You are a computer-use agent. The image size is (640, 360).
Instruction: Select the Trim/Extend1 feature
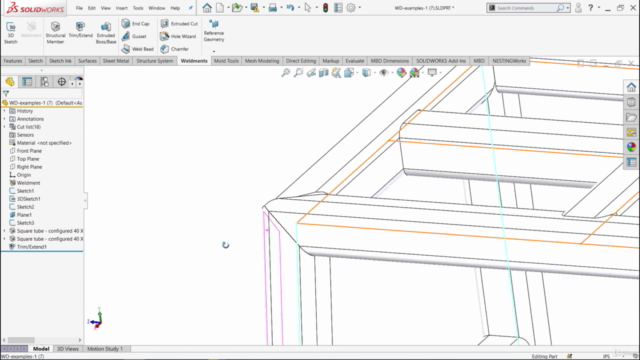click(31, 247)
